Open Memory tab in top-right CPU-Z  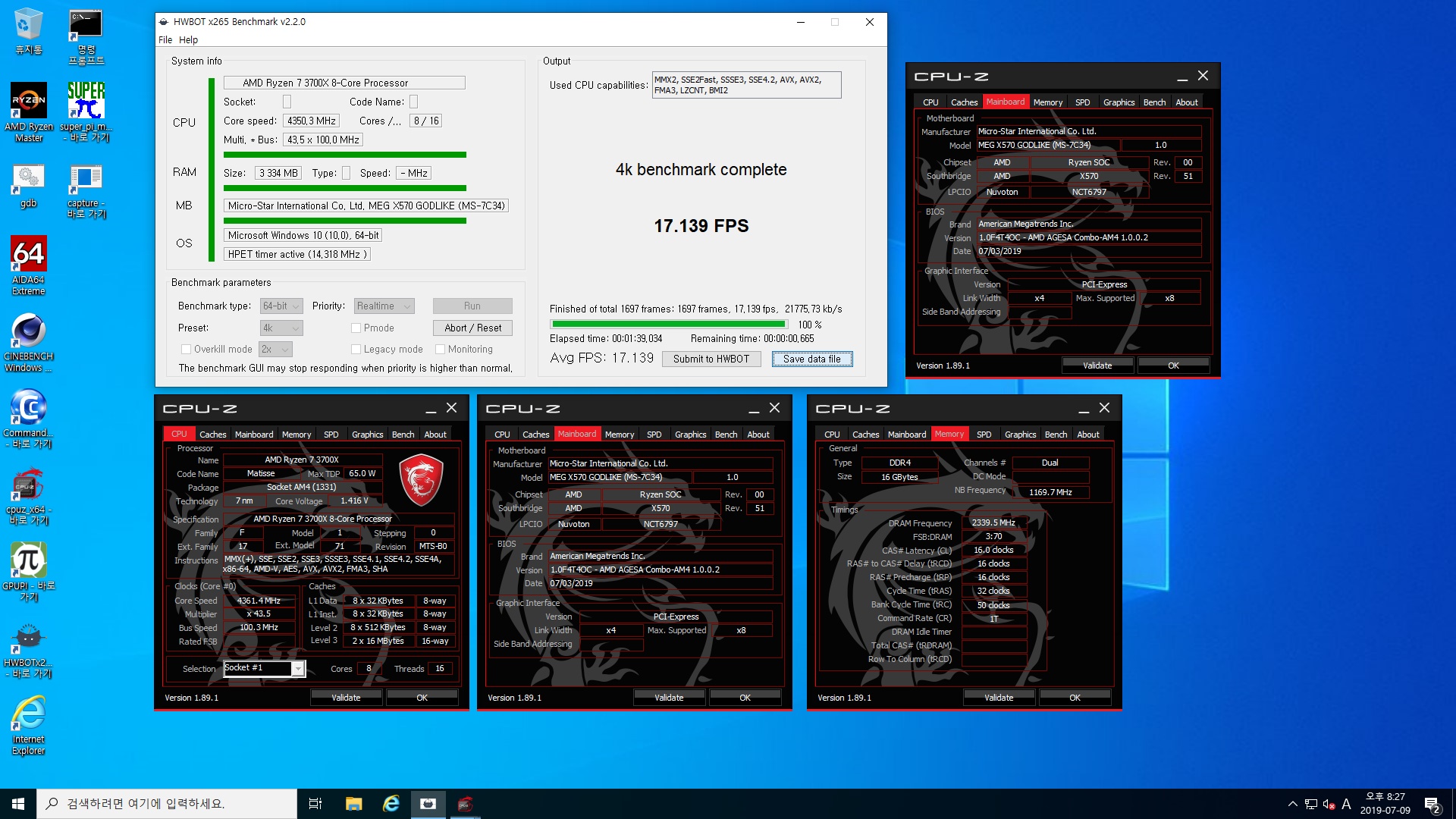[1048, 102]
